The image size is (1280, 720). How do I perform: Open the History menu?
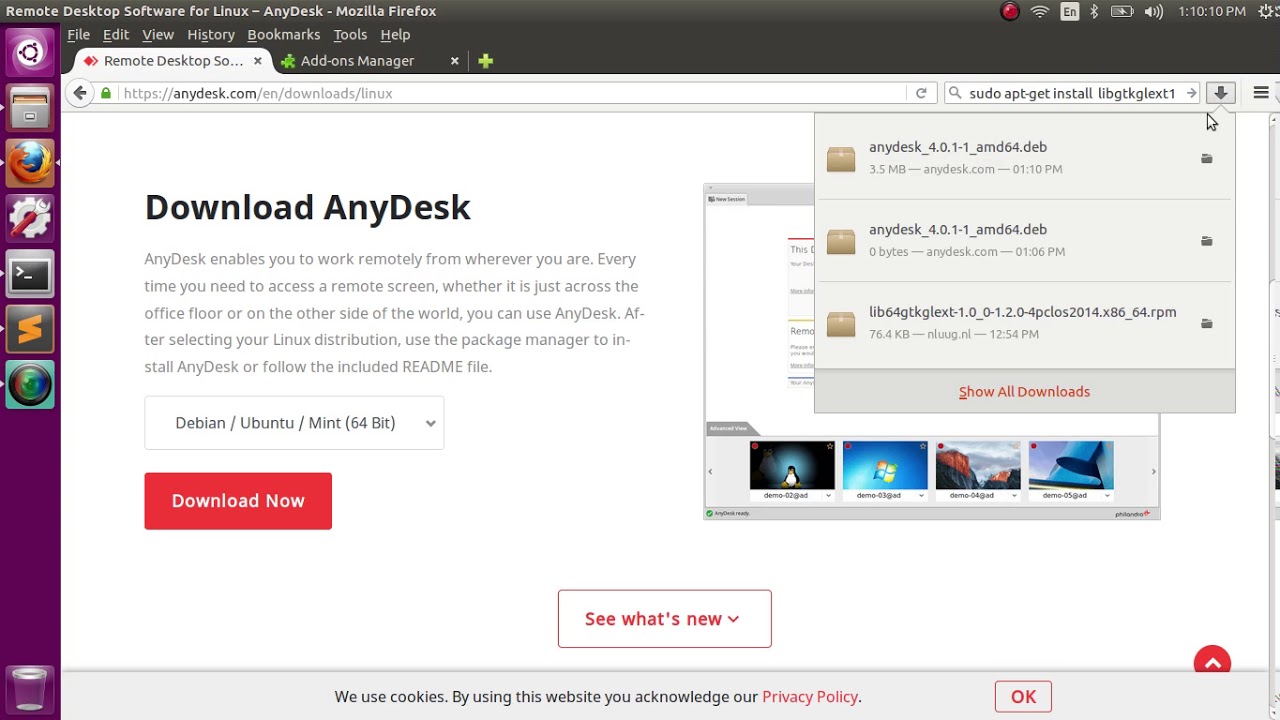211,34
